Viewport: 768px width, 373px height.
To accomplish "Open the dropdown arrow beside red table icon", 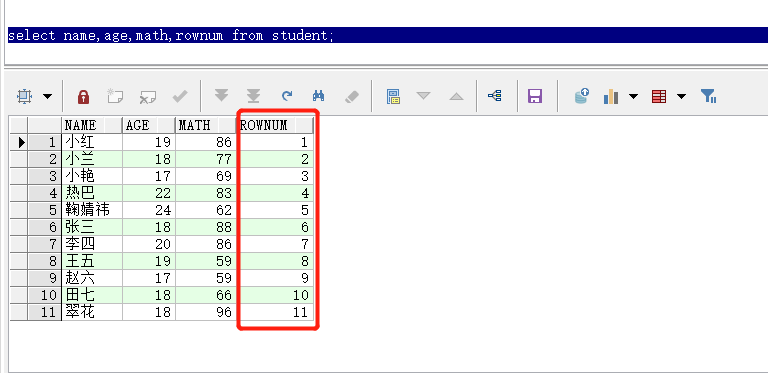I will click(x=681, y=96).
